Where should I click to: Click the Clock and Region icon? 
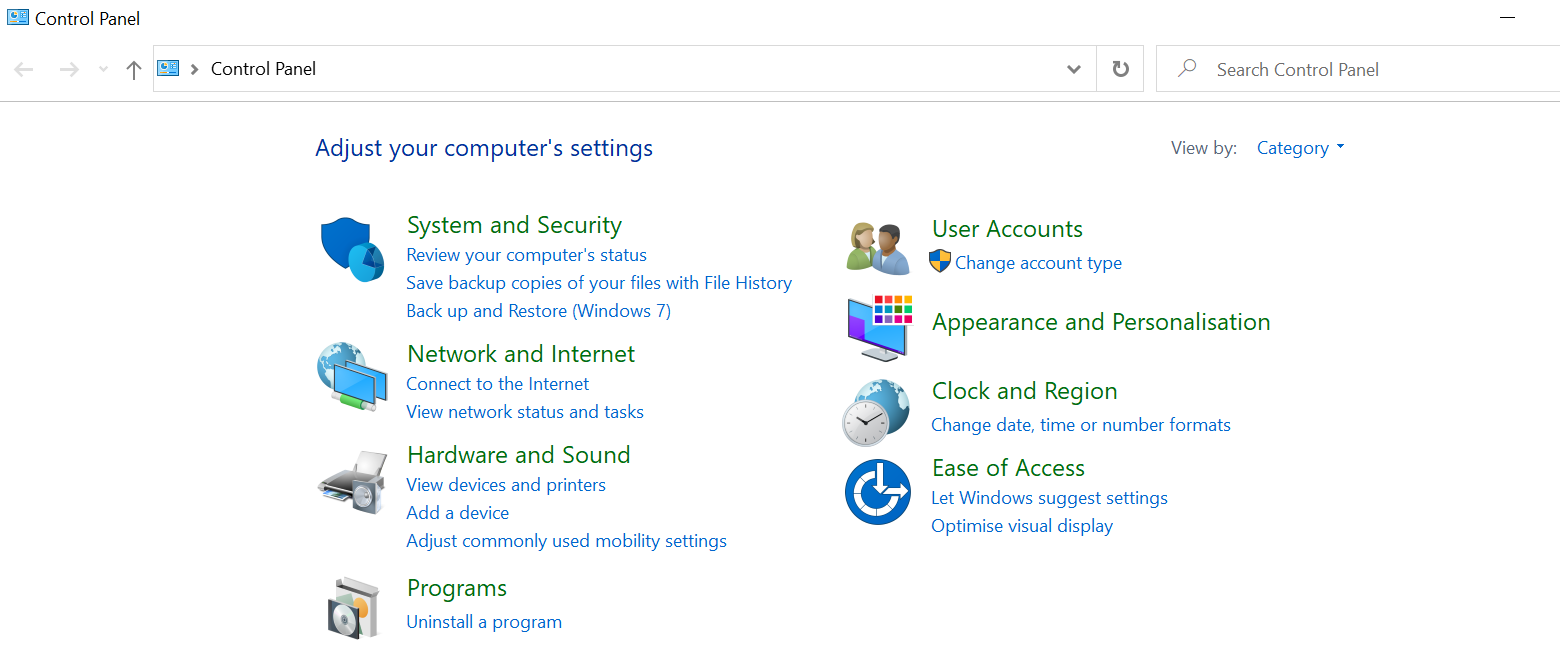876,411
